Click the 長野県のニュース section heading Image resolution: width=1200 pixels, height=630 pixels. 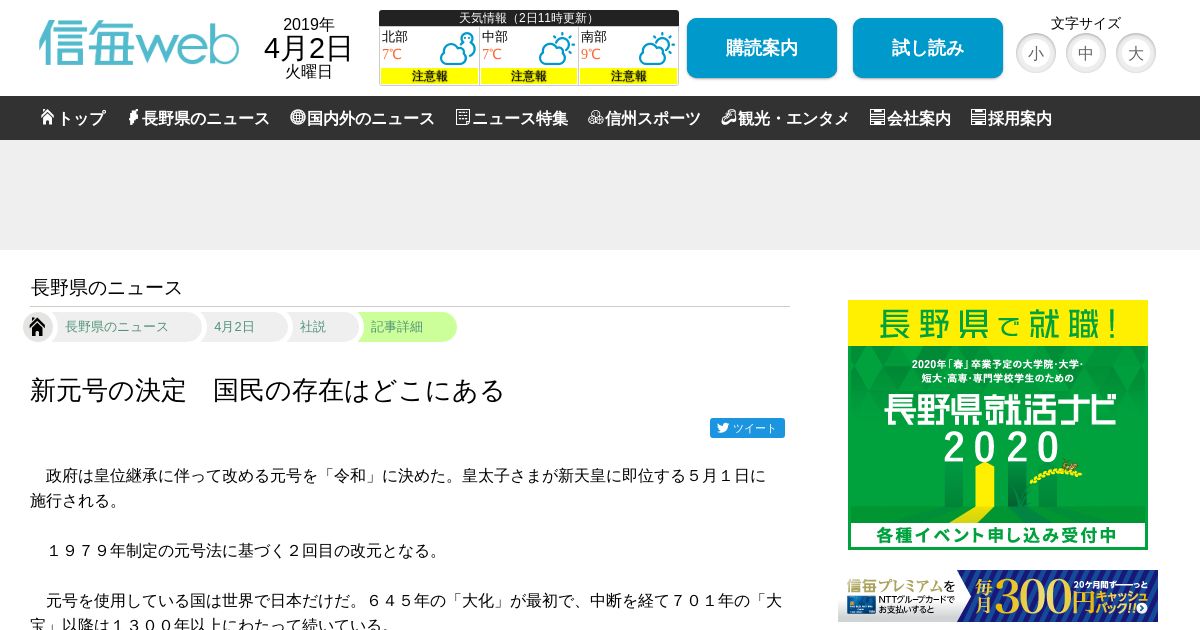pos(107,288)
